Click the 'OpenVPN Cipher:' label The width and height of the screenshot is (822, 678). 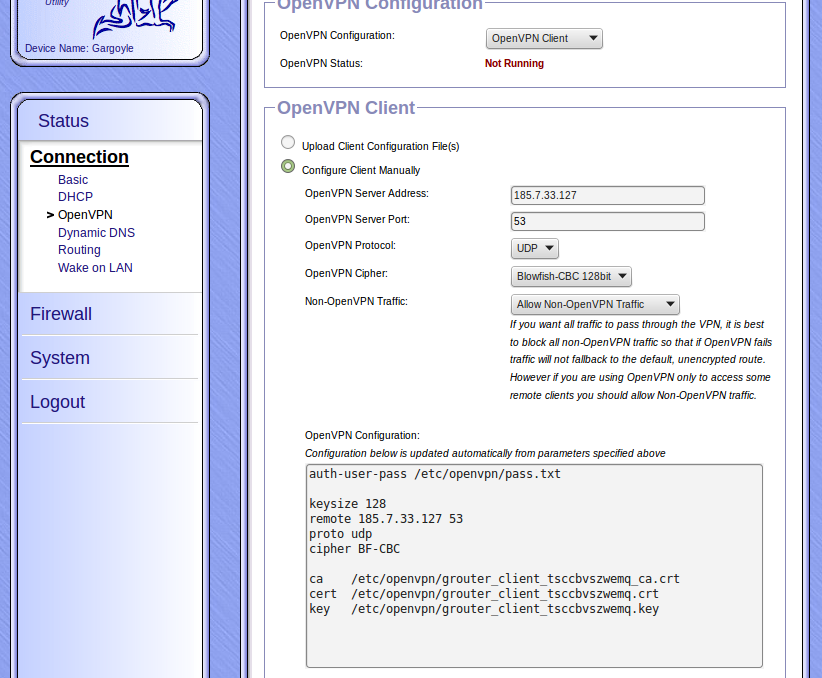[347, 273]
